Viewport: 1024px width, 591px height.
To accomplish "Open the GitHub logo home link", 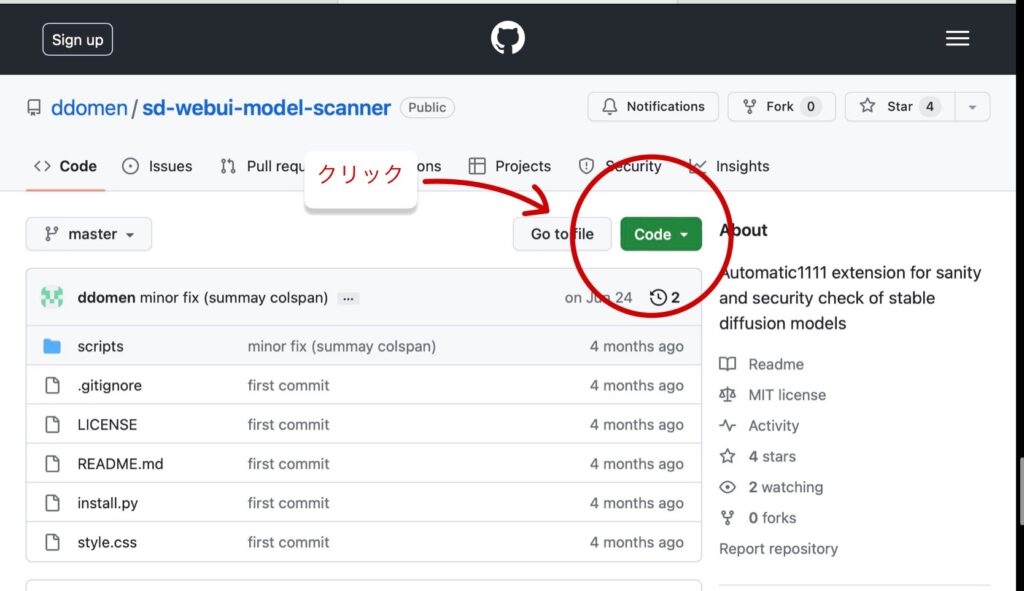I will coord(507,38).
